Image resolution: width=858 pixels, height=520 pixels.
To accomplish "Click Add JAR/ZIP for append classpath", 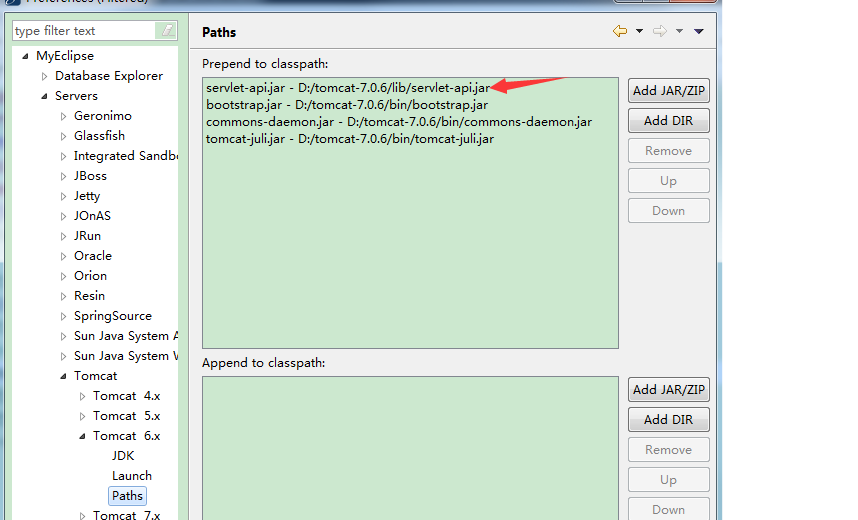I will tap(669, 390).
